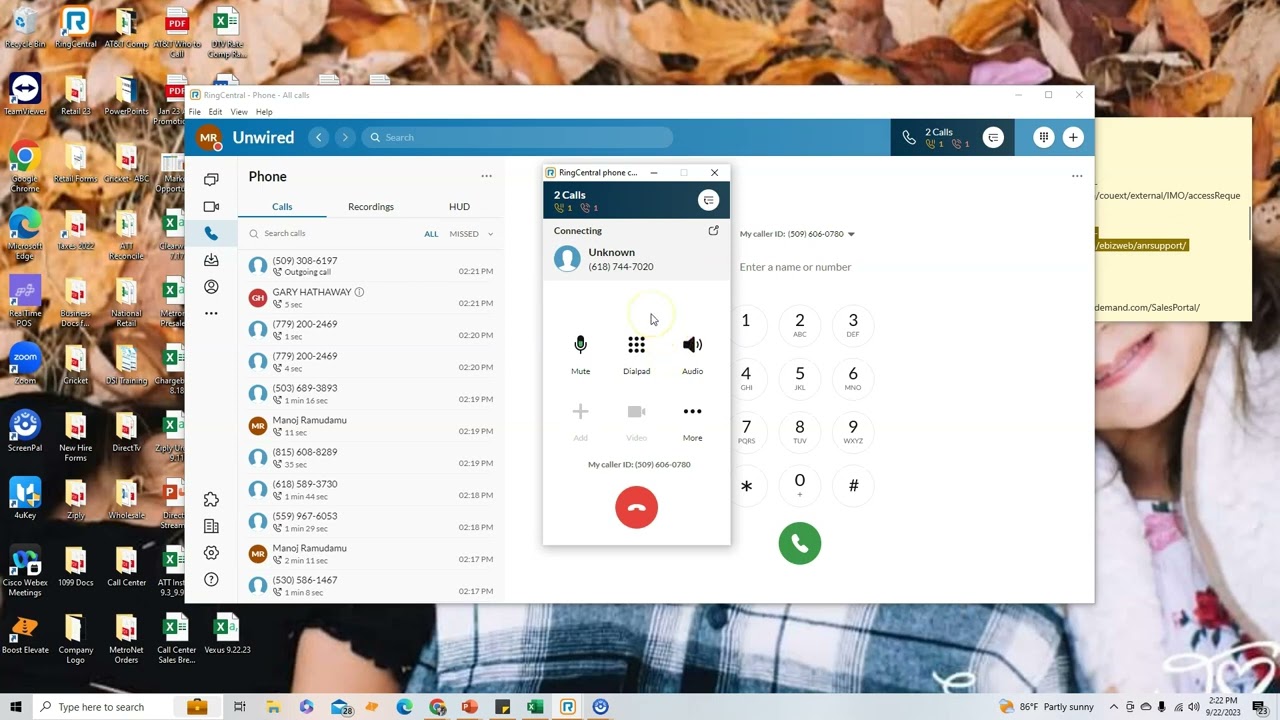
Task: Open Audio settings in the call window
Action: [x=692, y=354]
